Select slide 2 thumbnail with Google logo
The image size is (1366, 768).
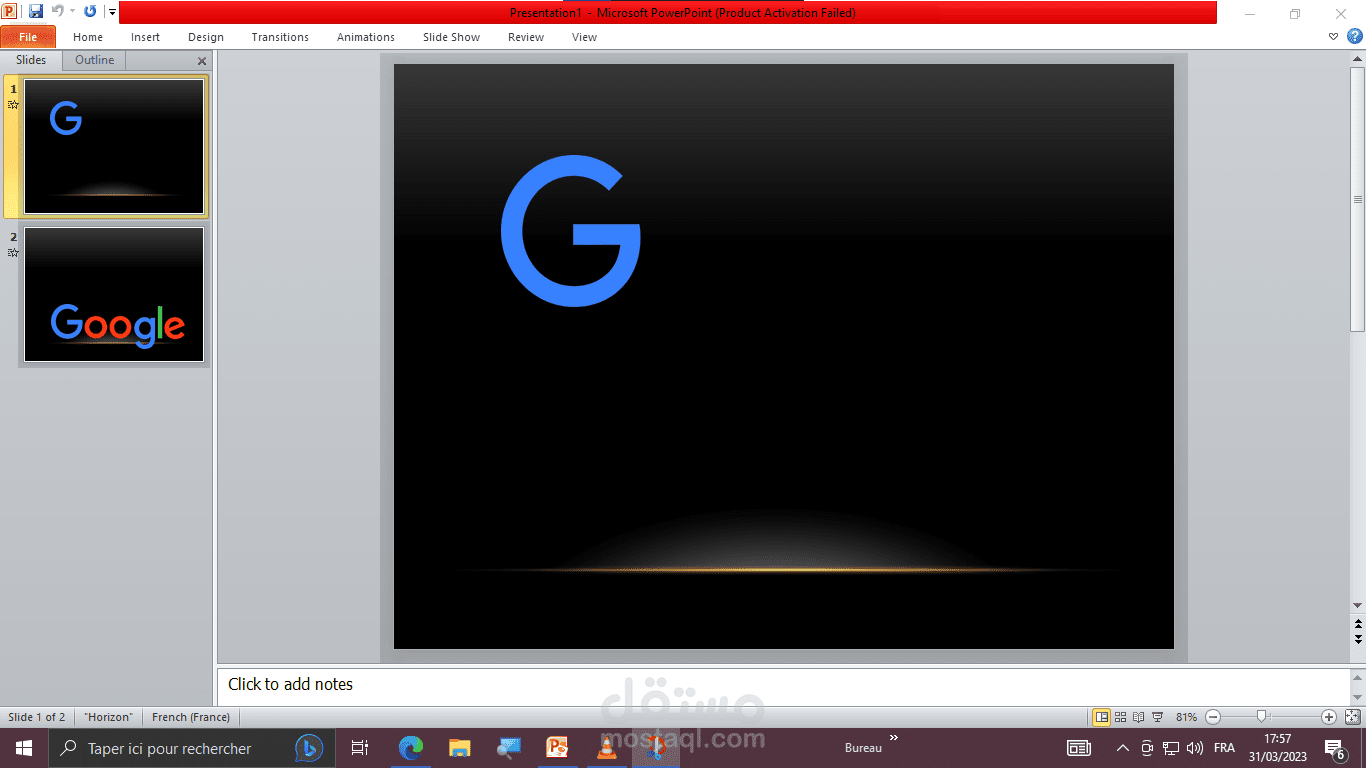coord(113,294)
